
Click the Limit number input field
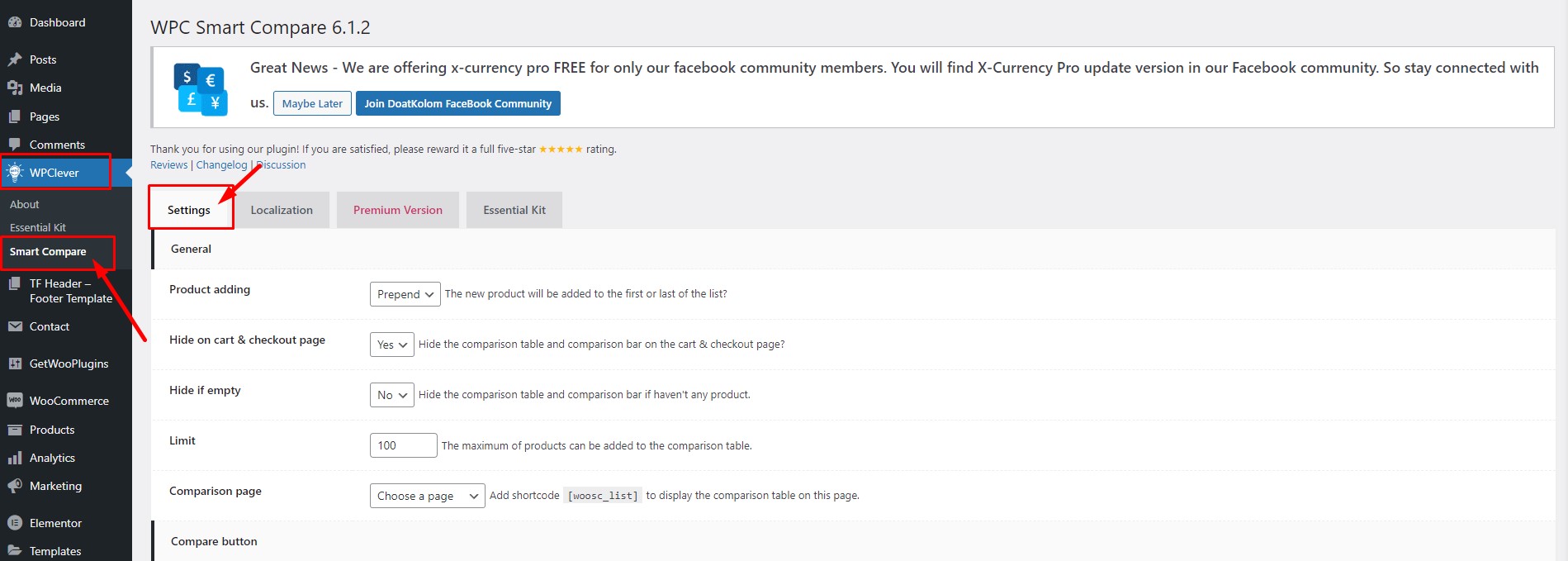404,445
